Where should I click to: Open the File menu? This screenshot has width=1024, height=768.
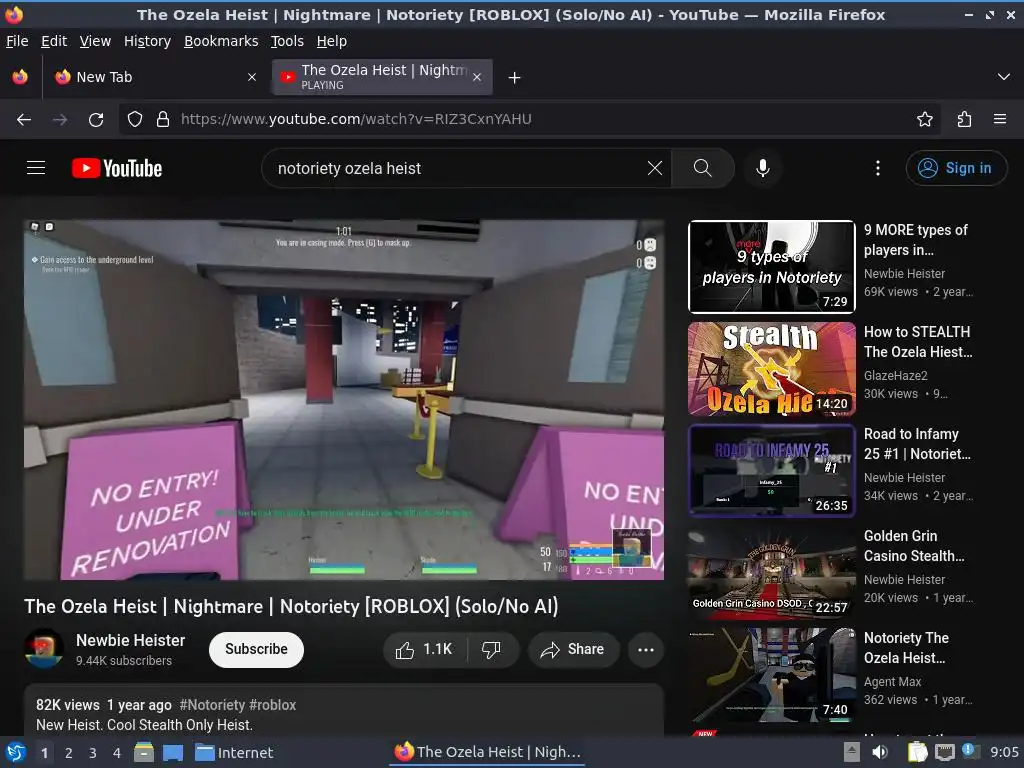pyautogui.click(x=17, y=41)
